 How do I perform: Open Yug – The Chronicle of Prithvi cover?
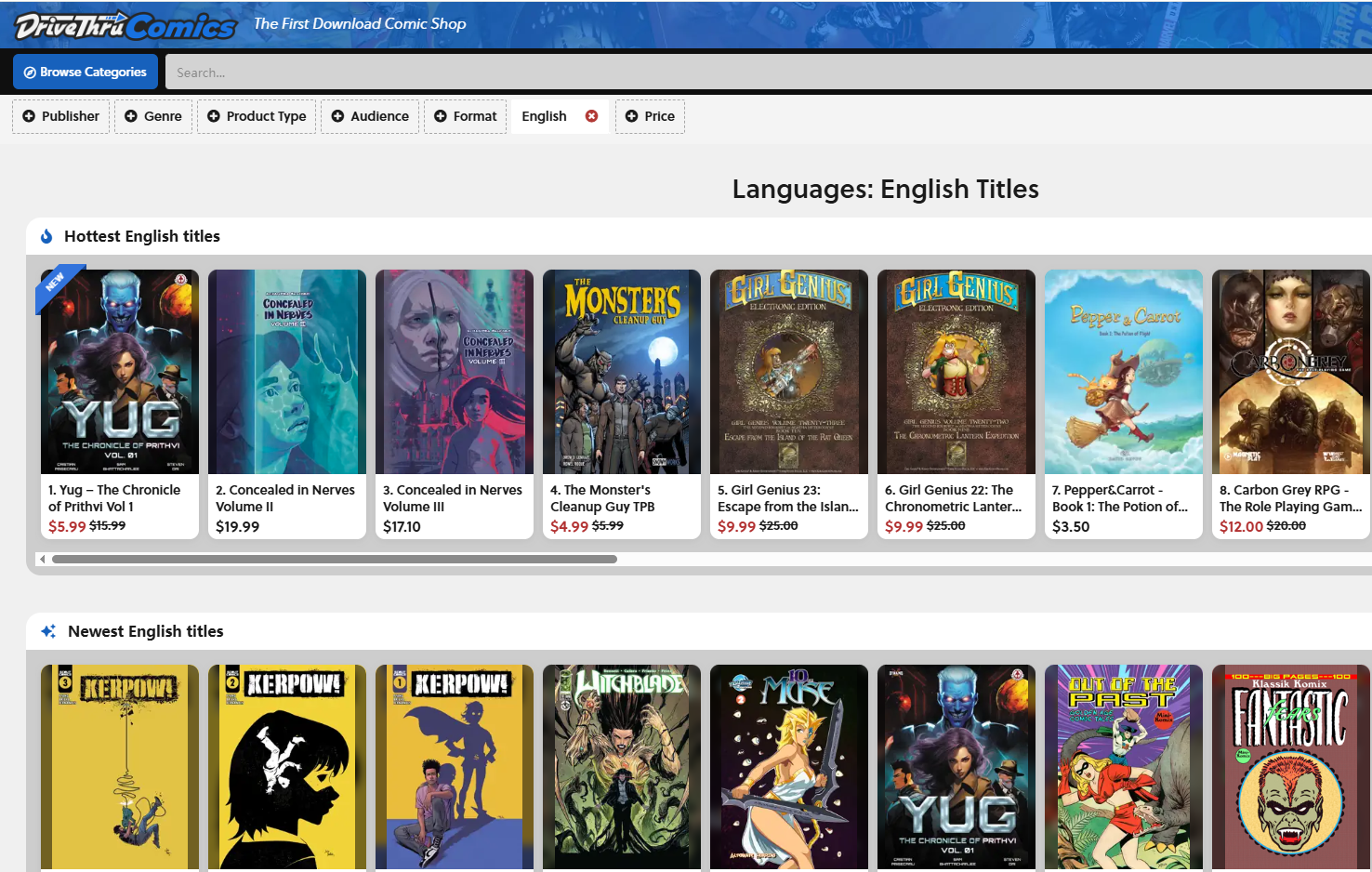pyautogui.click(x=120, y=372)
